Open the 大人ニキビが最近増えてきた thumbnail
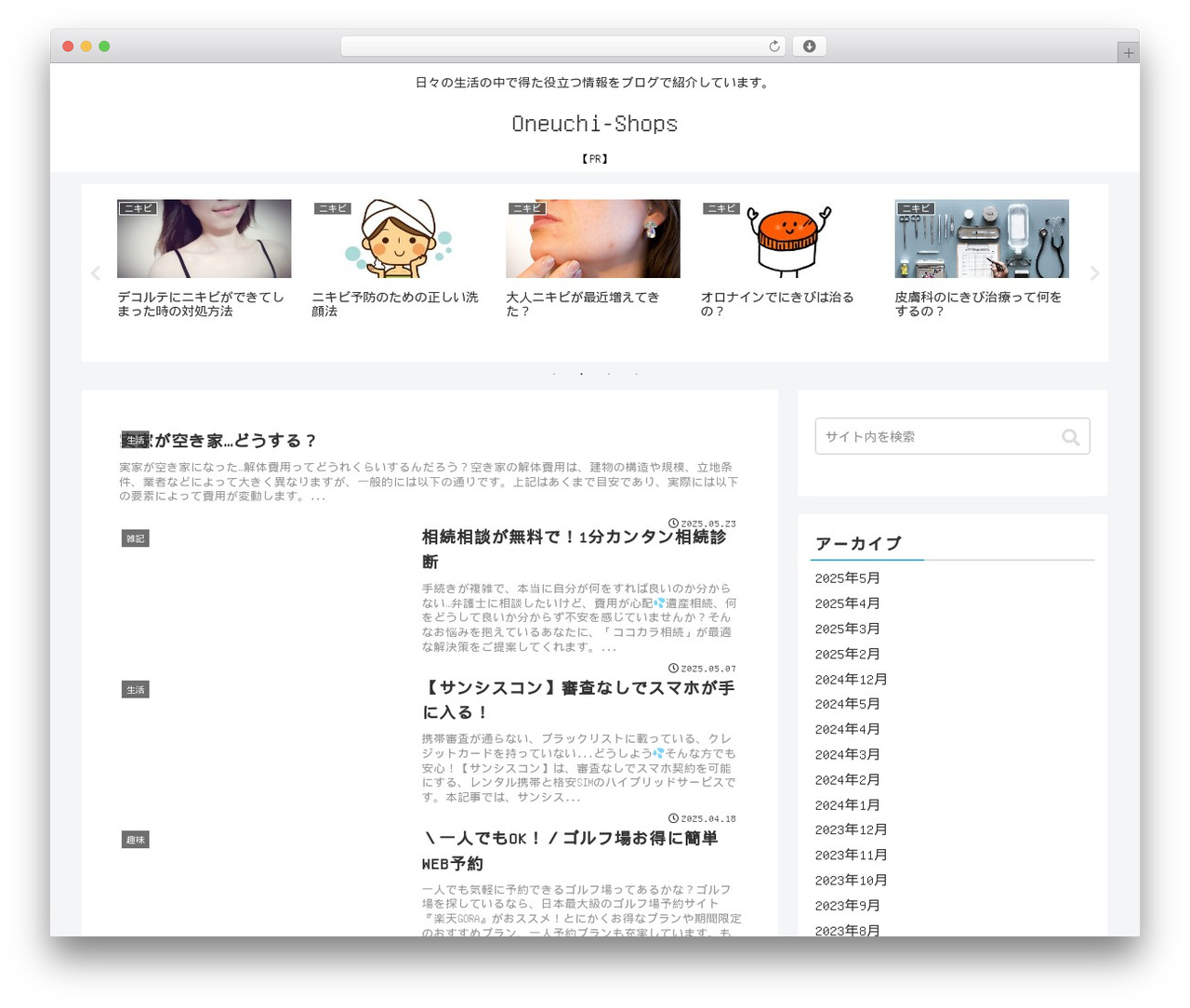Image resolution: width=1190 pixels, height=1008 pixels. (592, 238)
